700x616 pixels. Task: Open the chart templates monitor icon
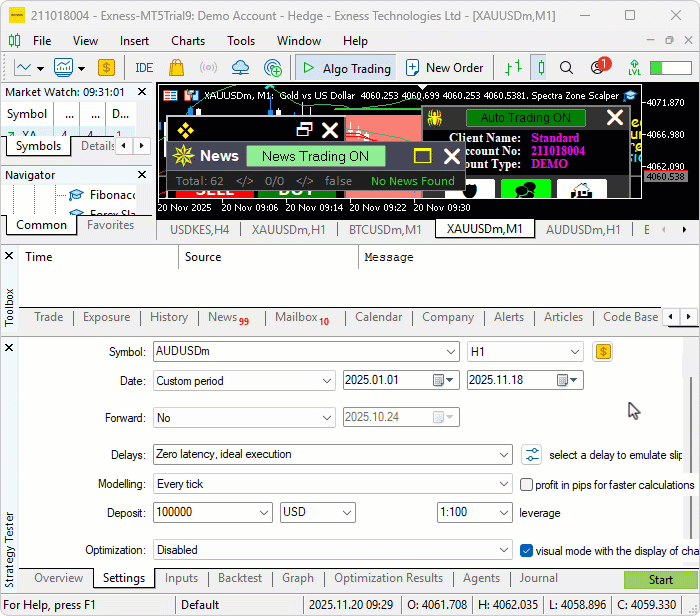coord(63,68)
